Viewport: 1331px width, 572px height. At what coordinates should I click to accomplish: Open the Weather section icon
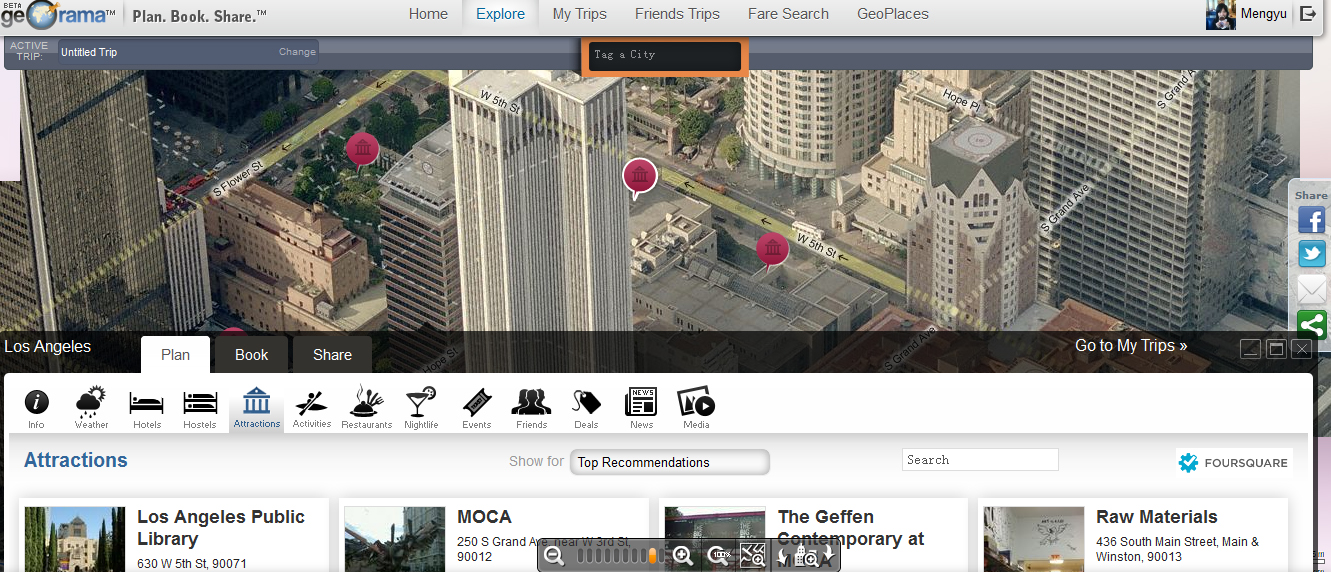91,408
